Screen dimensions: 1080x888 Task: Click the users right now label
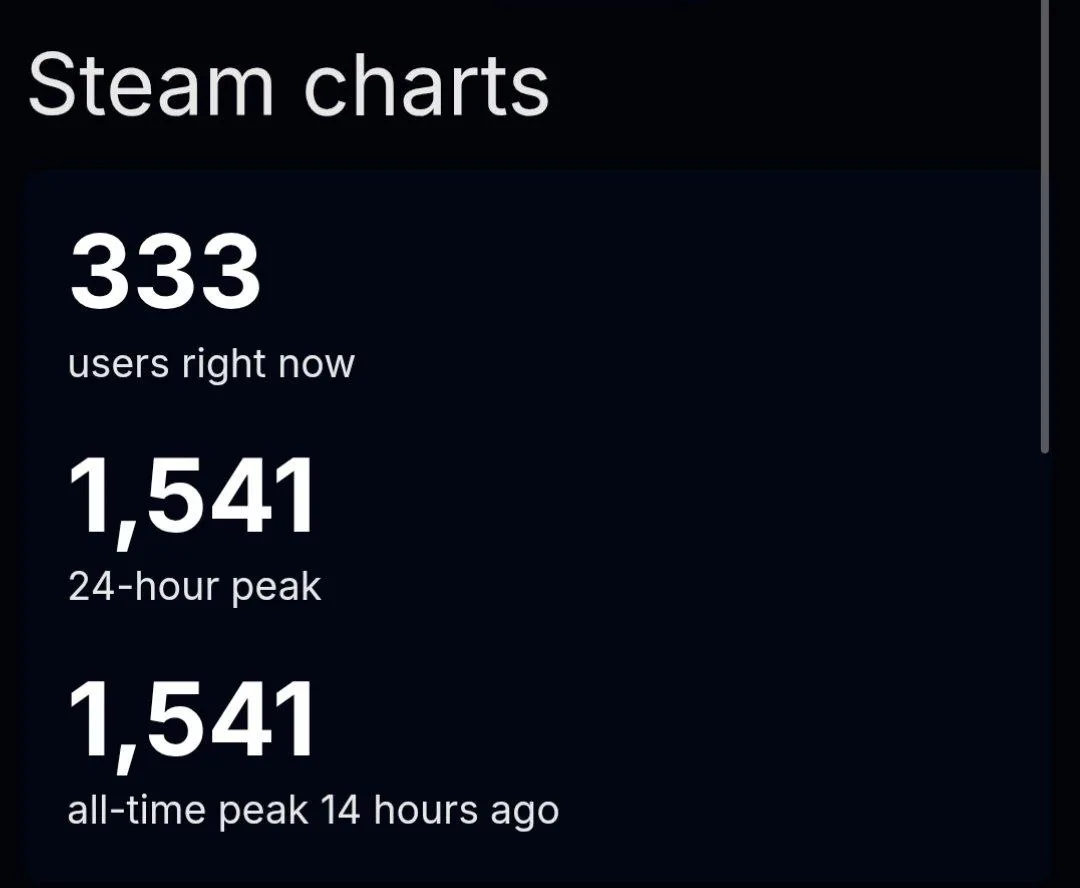pyautogui.click(x=211, y=364)
